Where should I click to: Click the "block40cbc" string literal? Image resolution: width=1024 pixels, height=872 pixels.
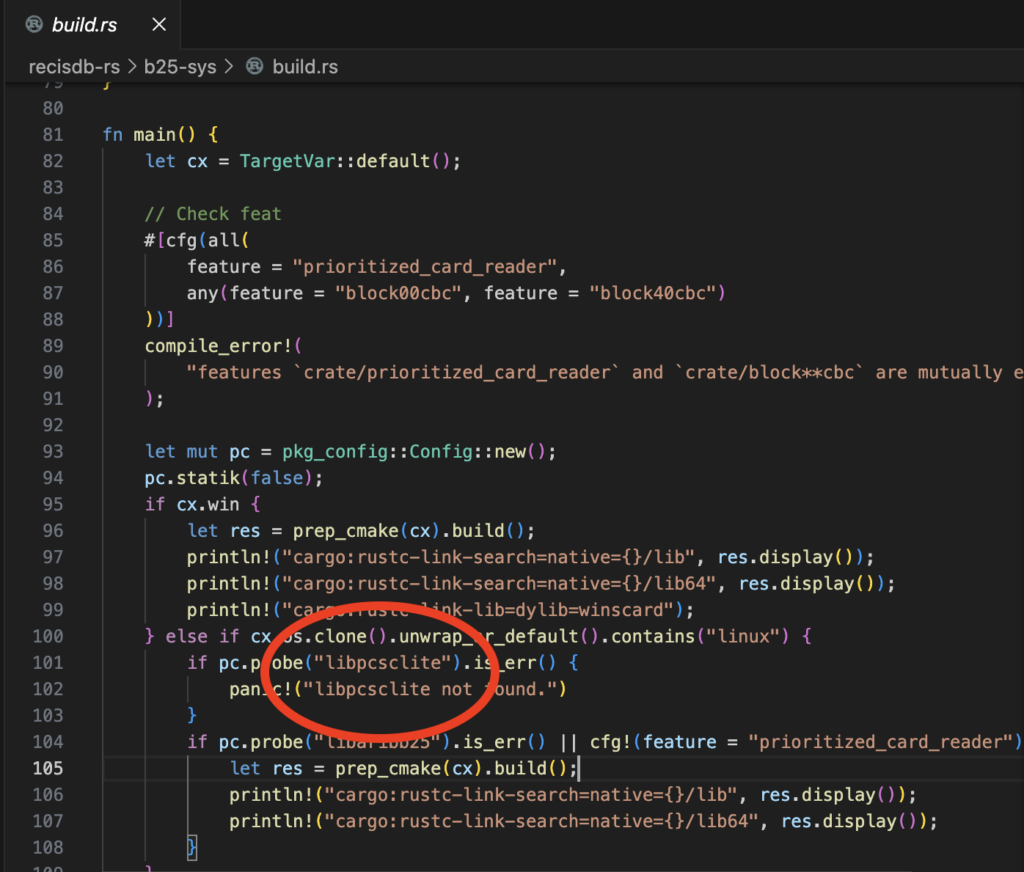pyautogui.click(x=653, y=293)
